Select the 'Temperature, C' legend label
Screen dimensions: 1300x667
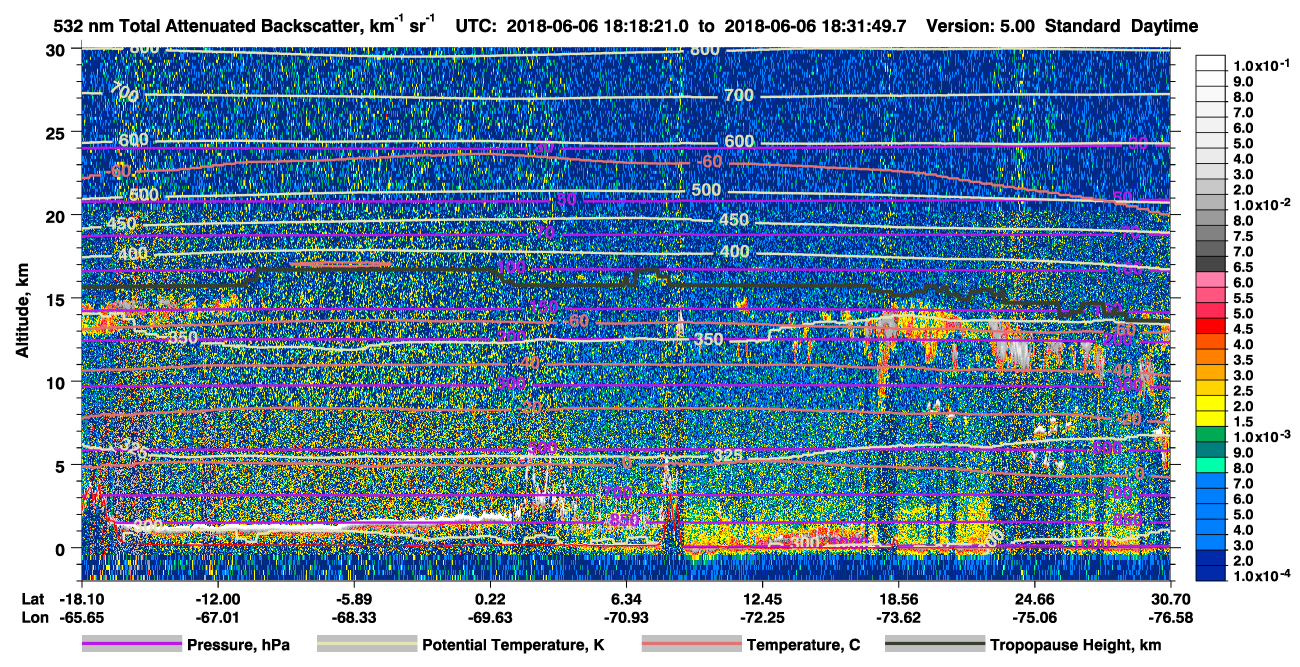click(803, 645)
